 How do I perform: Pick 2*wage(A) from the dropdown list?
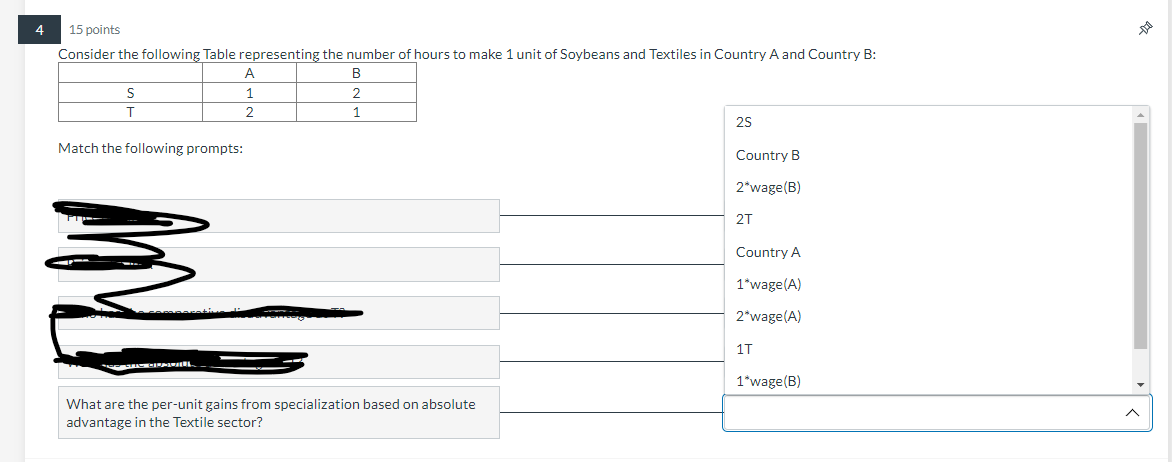tap(930, 316)
